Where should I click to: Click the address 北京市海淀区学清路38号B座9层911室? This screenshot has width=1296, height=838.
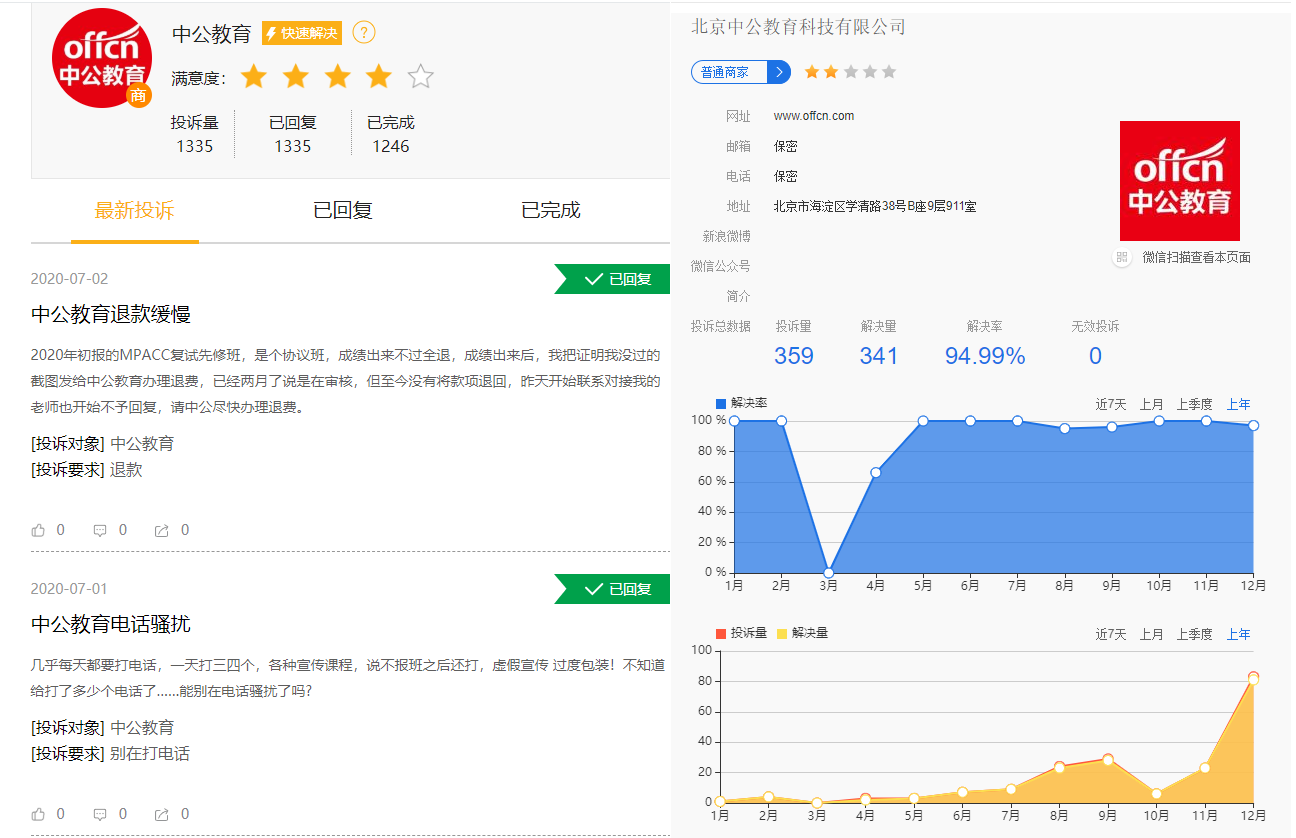point(875,206)
